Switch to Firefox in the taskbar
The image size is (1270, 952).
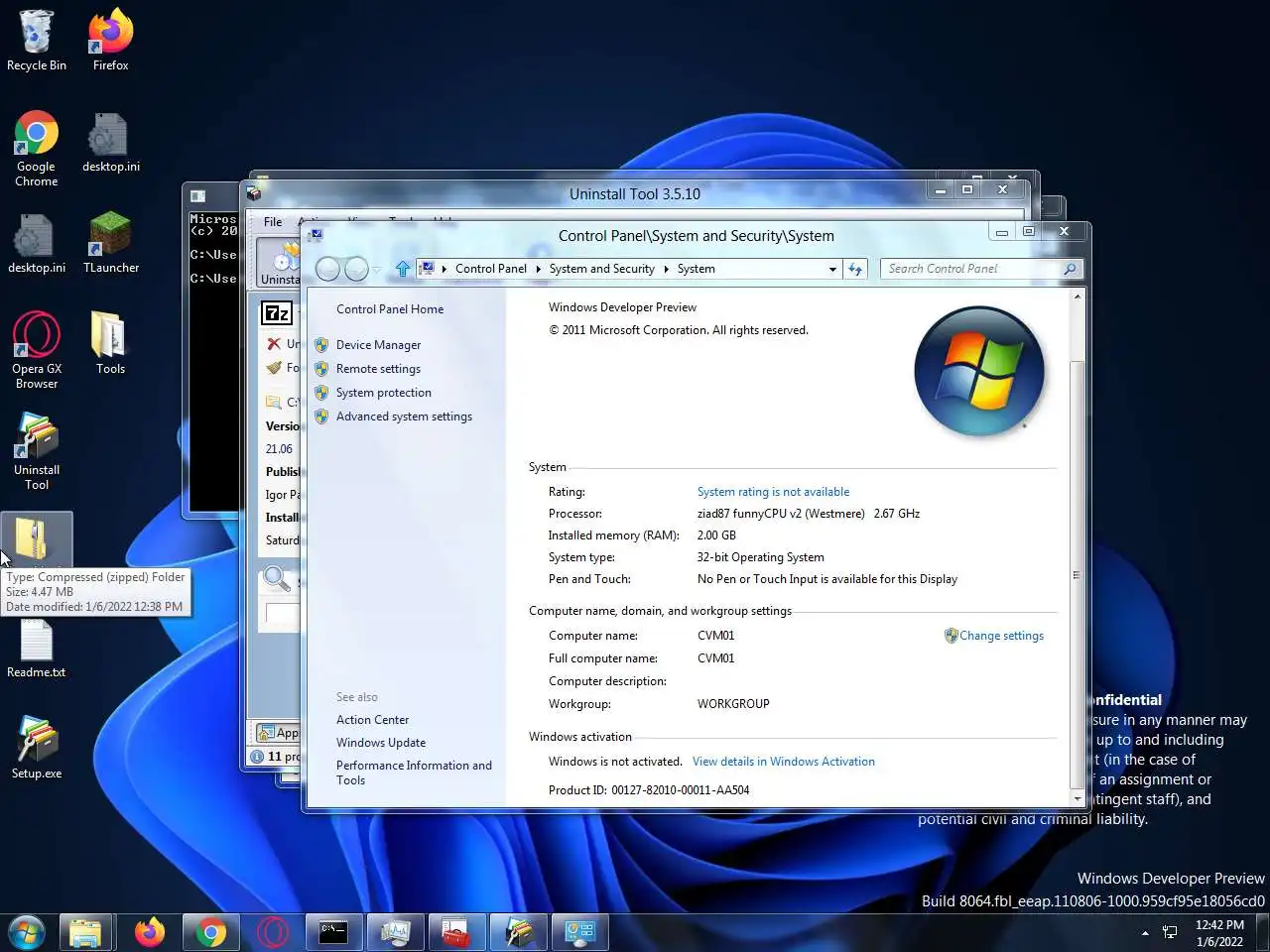click(150, 932)
